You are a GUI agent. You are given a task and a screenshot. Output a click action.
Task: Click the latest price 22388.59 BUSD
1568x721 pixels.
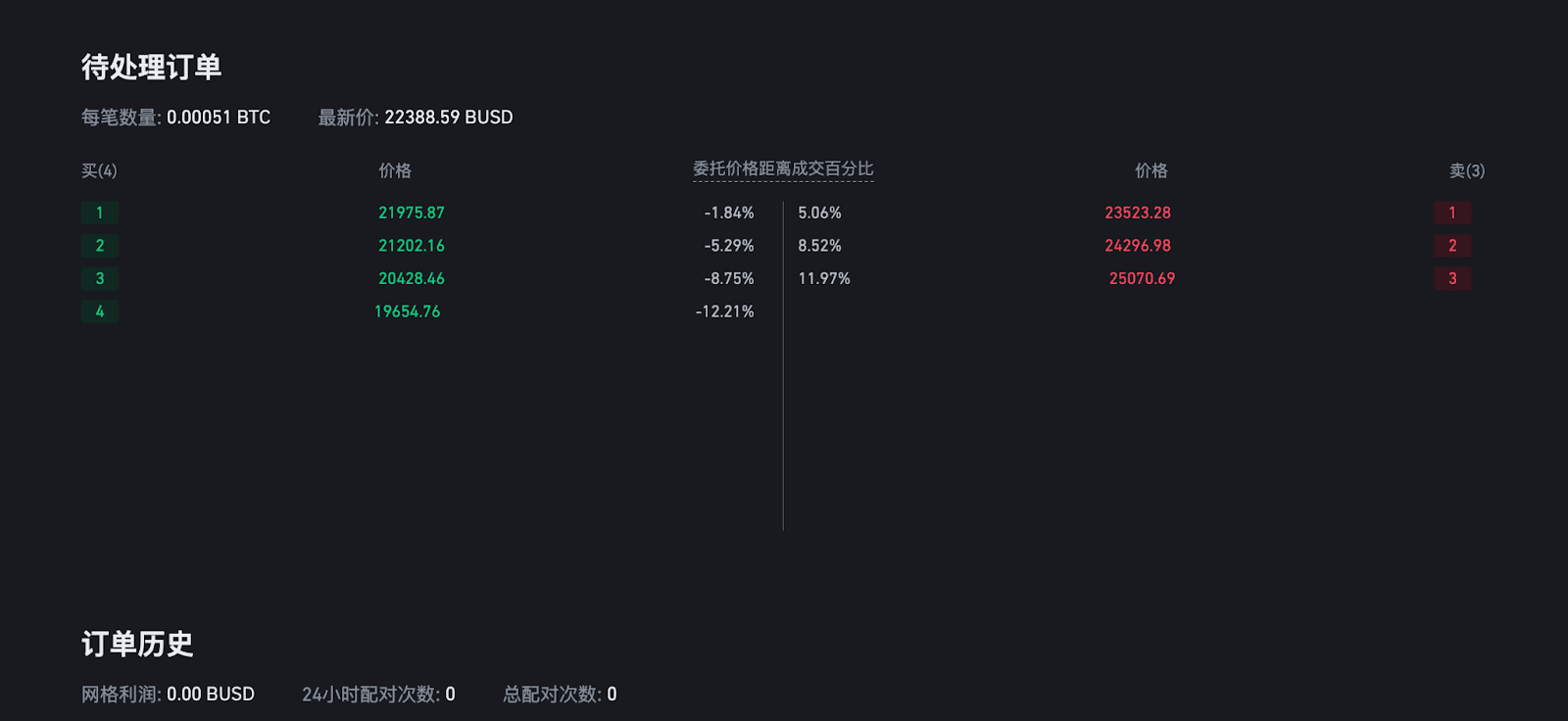449,118
